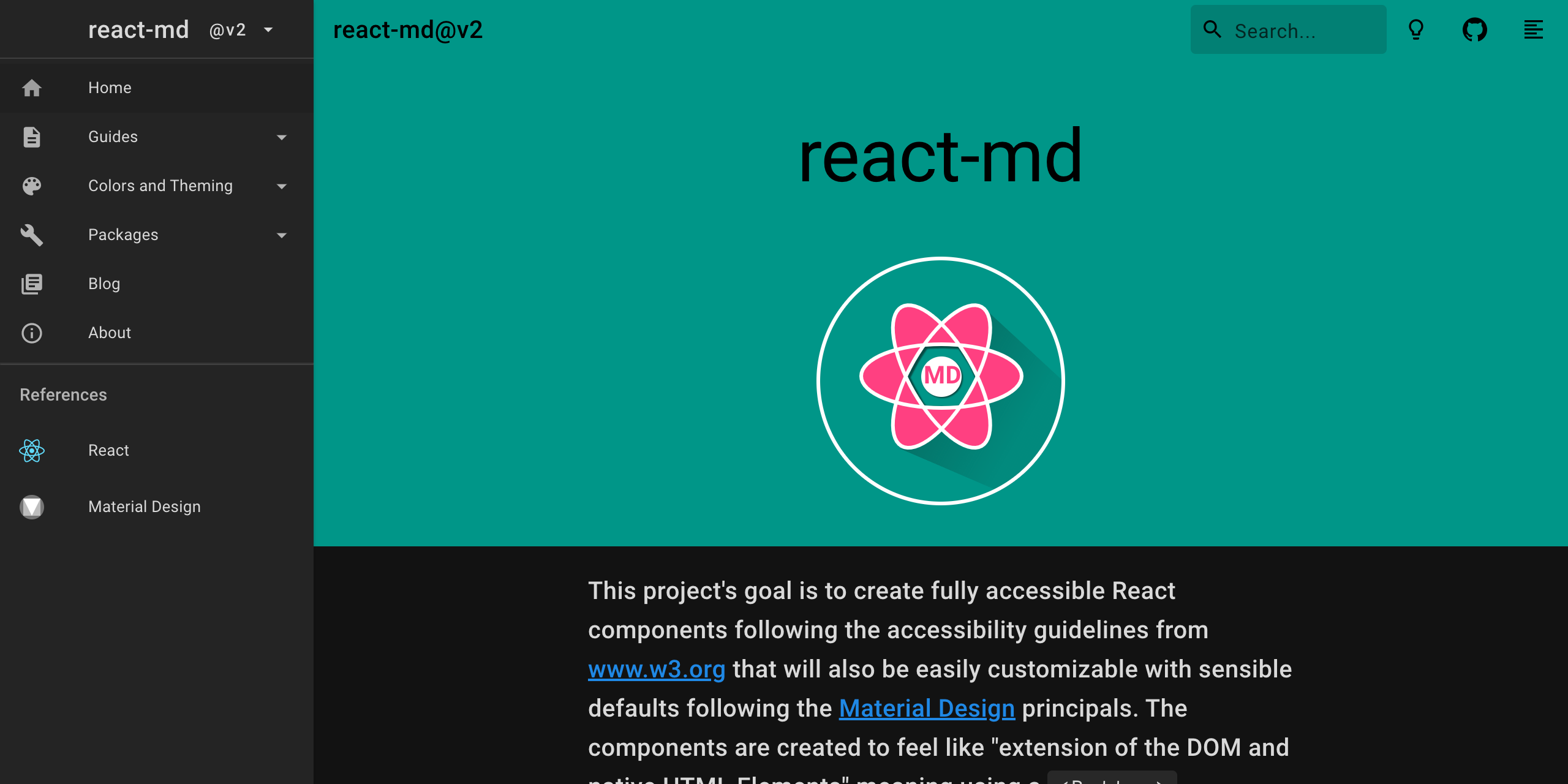Click the GitHub icon in the top navigation

tap(1474, 30)
